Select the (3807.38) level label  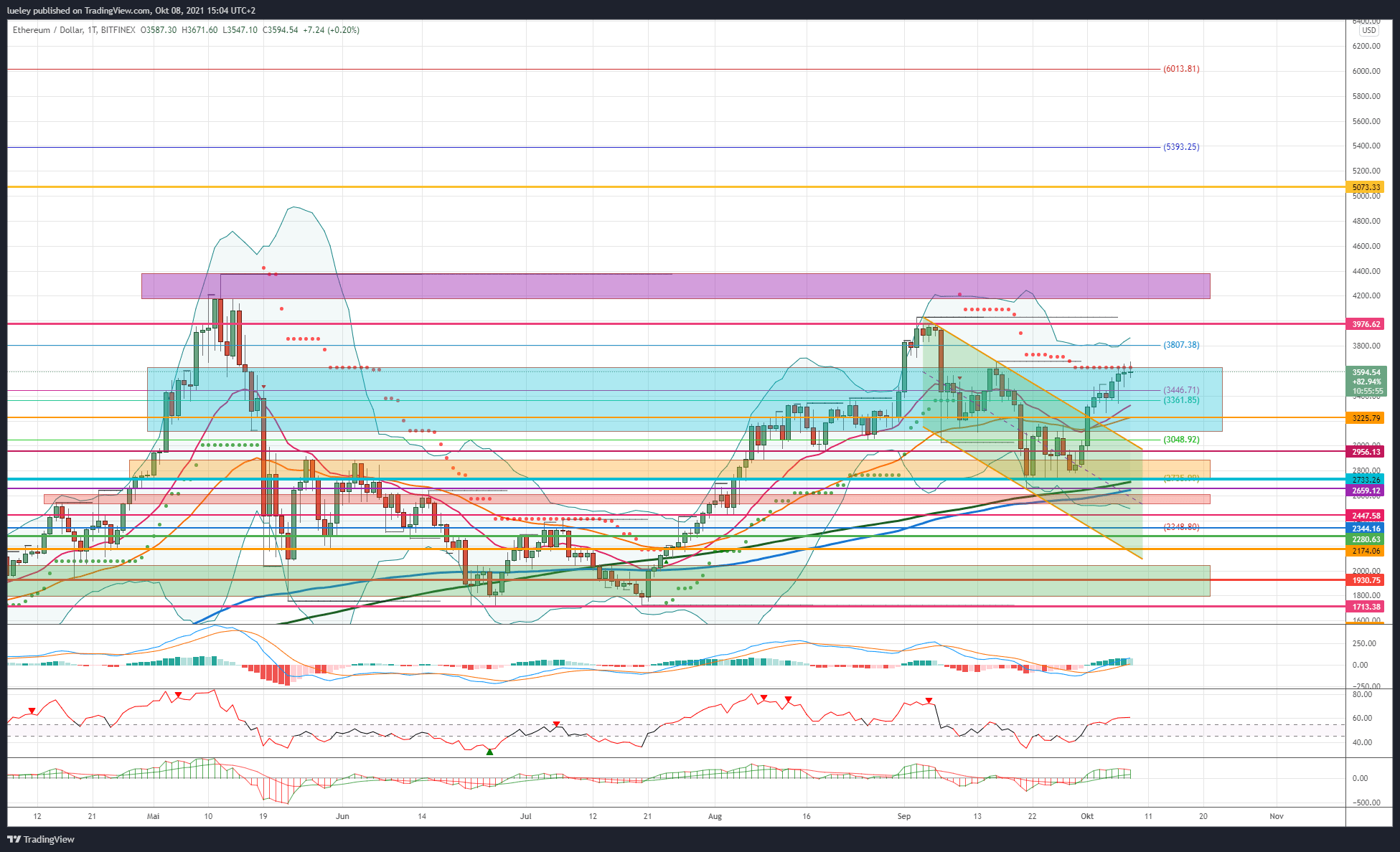coord(1181,345)
